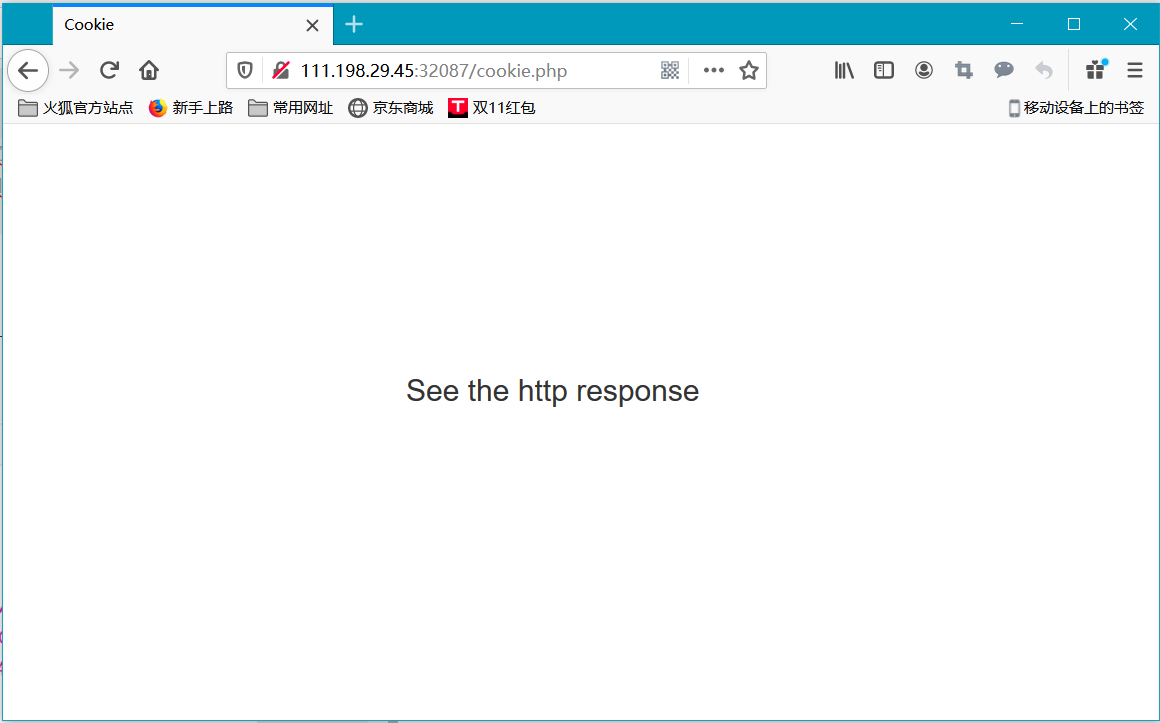Maximize the Firefox window

[x=1074, y=24]
